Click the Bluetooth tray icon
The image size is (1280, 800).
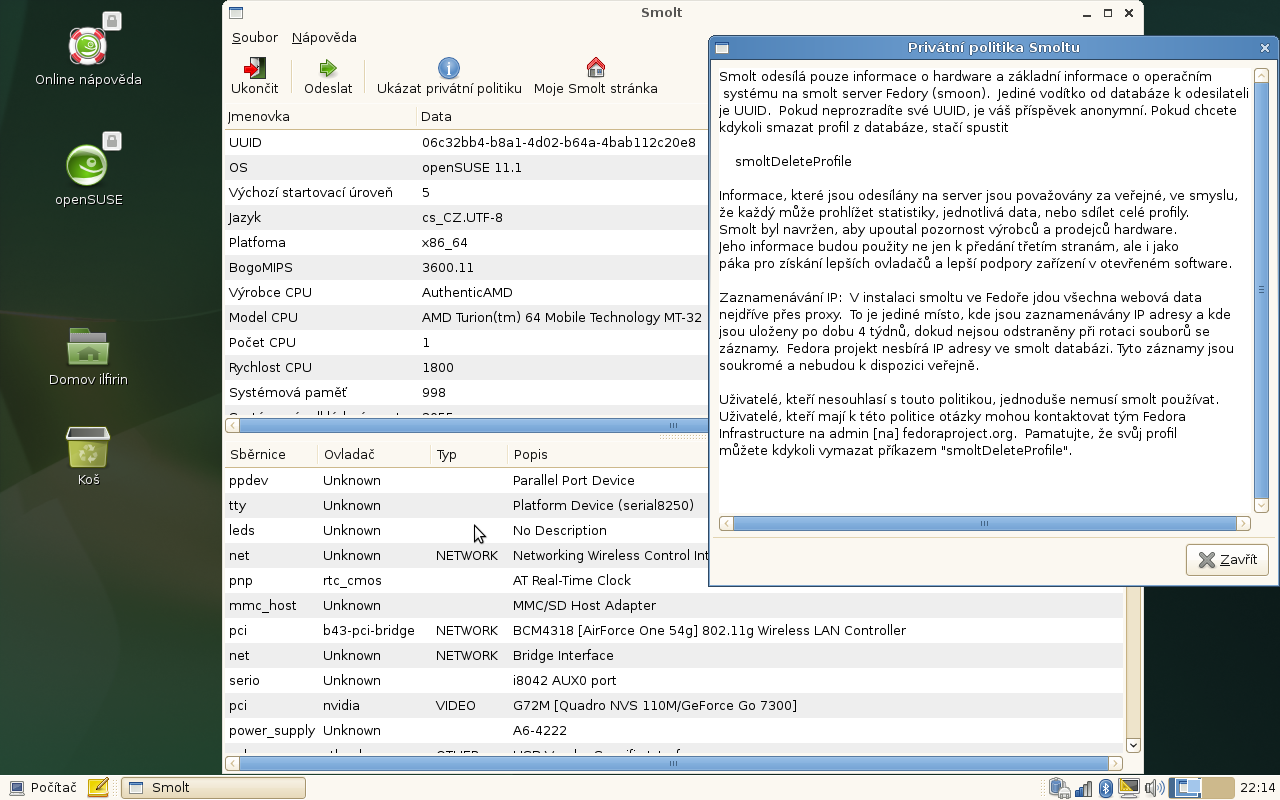(1106, 788)
